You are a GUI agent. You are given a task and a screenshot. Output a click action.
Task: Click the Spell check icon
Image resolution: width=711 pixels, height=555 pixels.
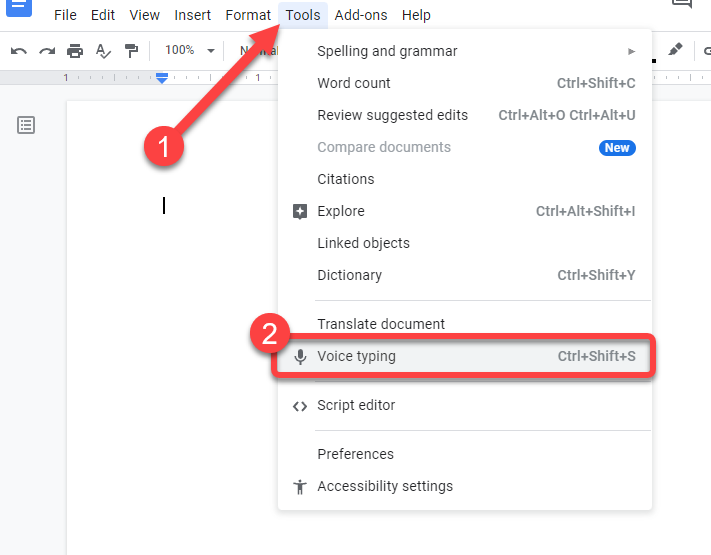point(103,51)
